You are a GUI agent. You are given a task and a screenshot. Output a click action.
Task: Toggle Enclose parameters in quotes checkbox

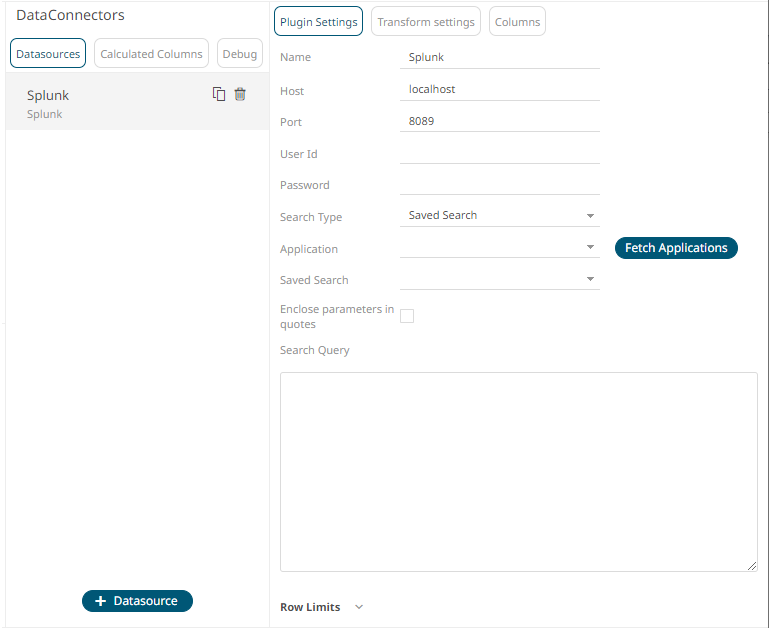point(407,316)
